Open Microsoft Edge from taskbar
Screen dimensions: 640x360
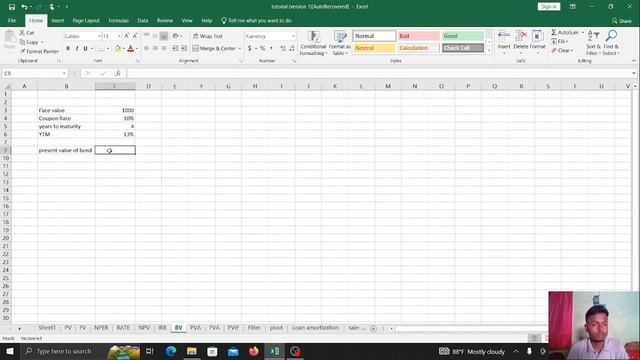pyautogui.click(x=171, y=351)
